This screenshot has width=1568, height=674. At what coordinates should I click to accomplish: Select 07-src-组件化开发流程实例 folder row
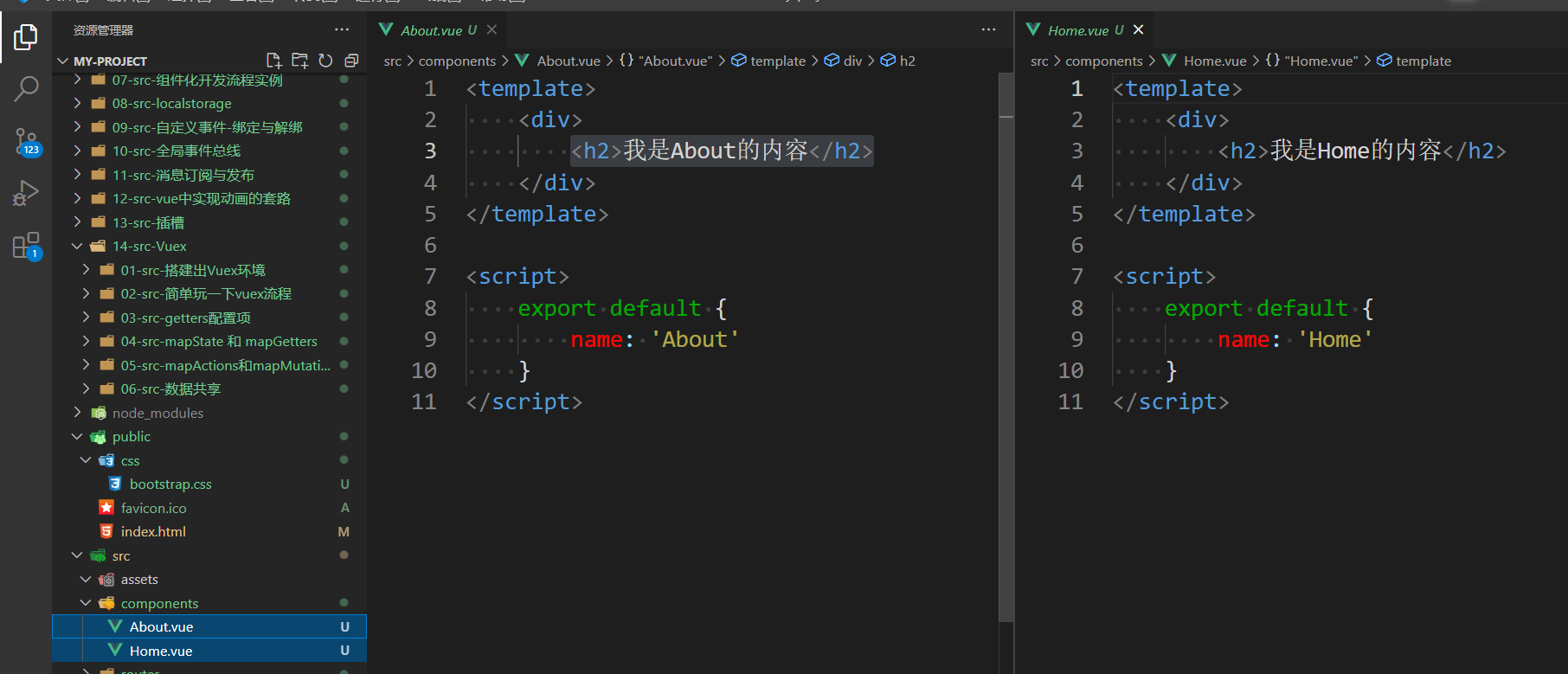tap(209, 80)
